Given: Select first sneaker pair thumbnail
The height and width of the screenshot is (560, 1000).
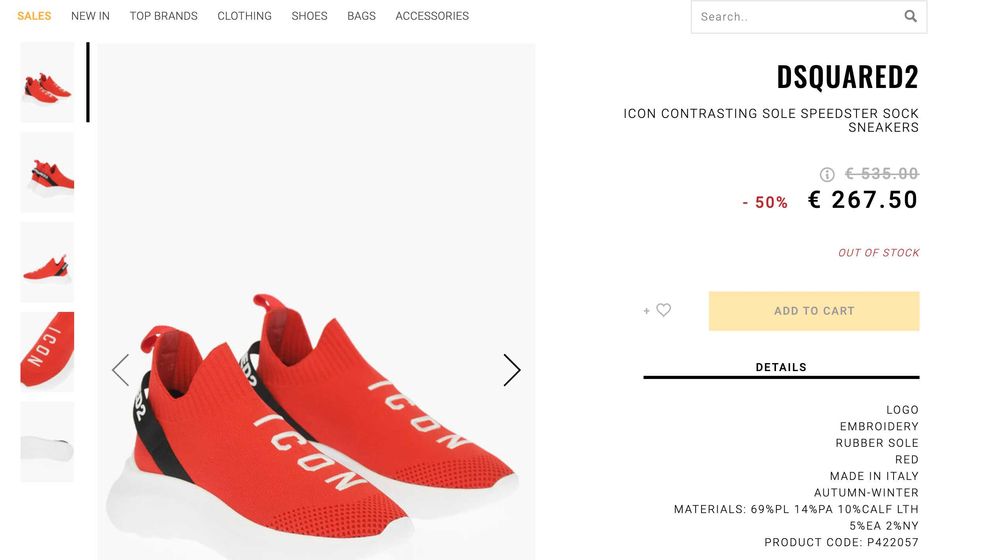Looking at the screenshot, I should 47,82.
